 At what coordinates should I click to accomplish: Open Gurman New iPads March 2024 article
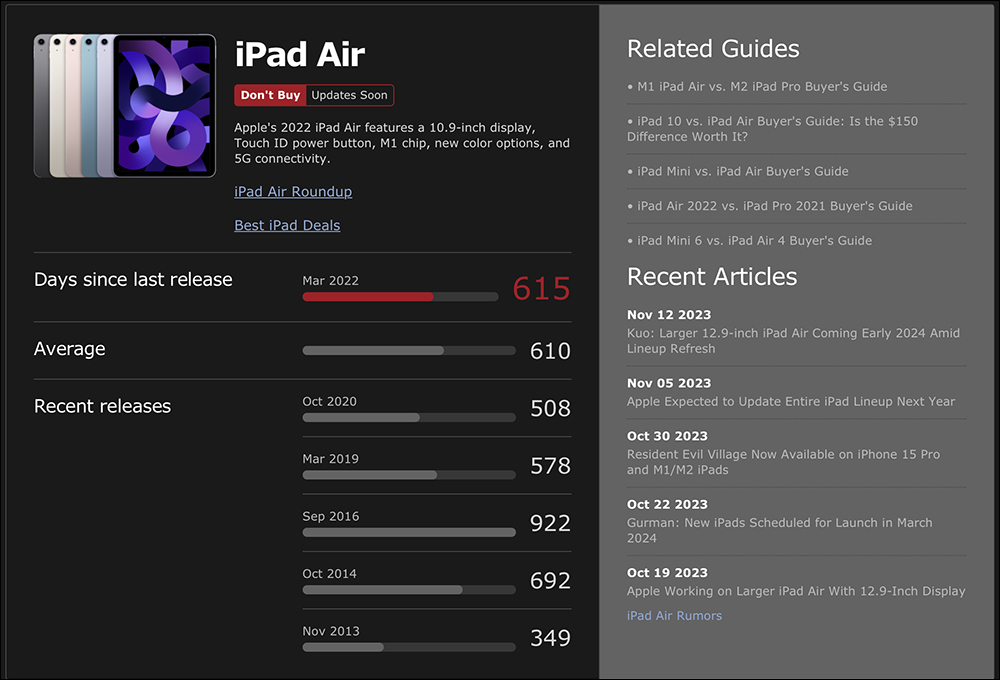tap(779, 530)
